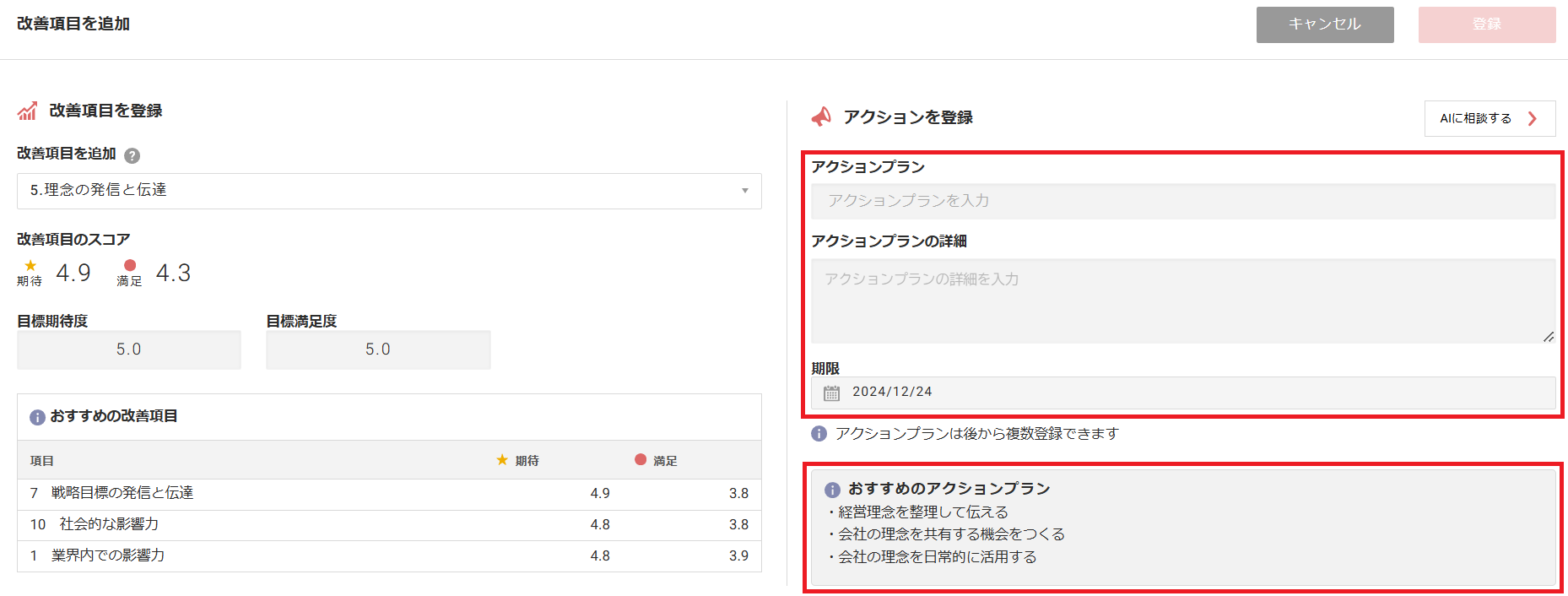This screenshot has width=1568, height=596.
Task: Open the AIに相談する button
Action: tap(1490, 118)
